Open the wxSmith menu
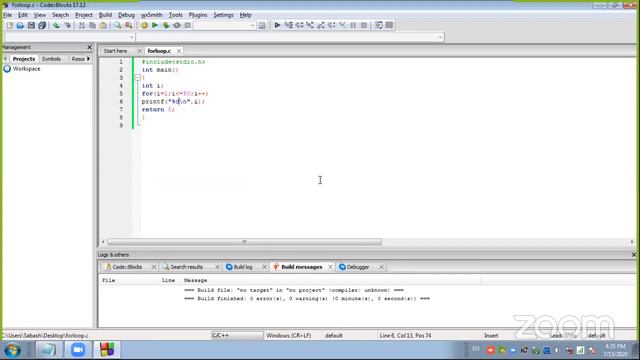 click(x=151, y=15)
